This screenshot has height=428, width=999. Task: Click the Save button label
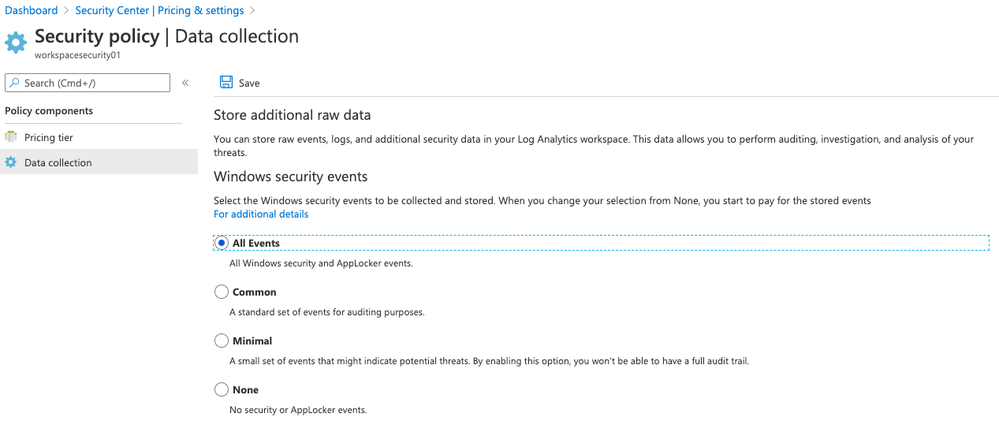coord(249,83)
